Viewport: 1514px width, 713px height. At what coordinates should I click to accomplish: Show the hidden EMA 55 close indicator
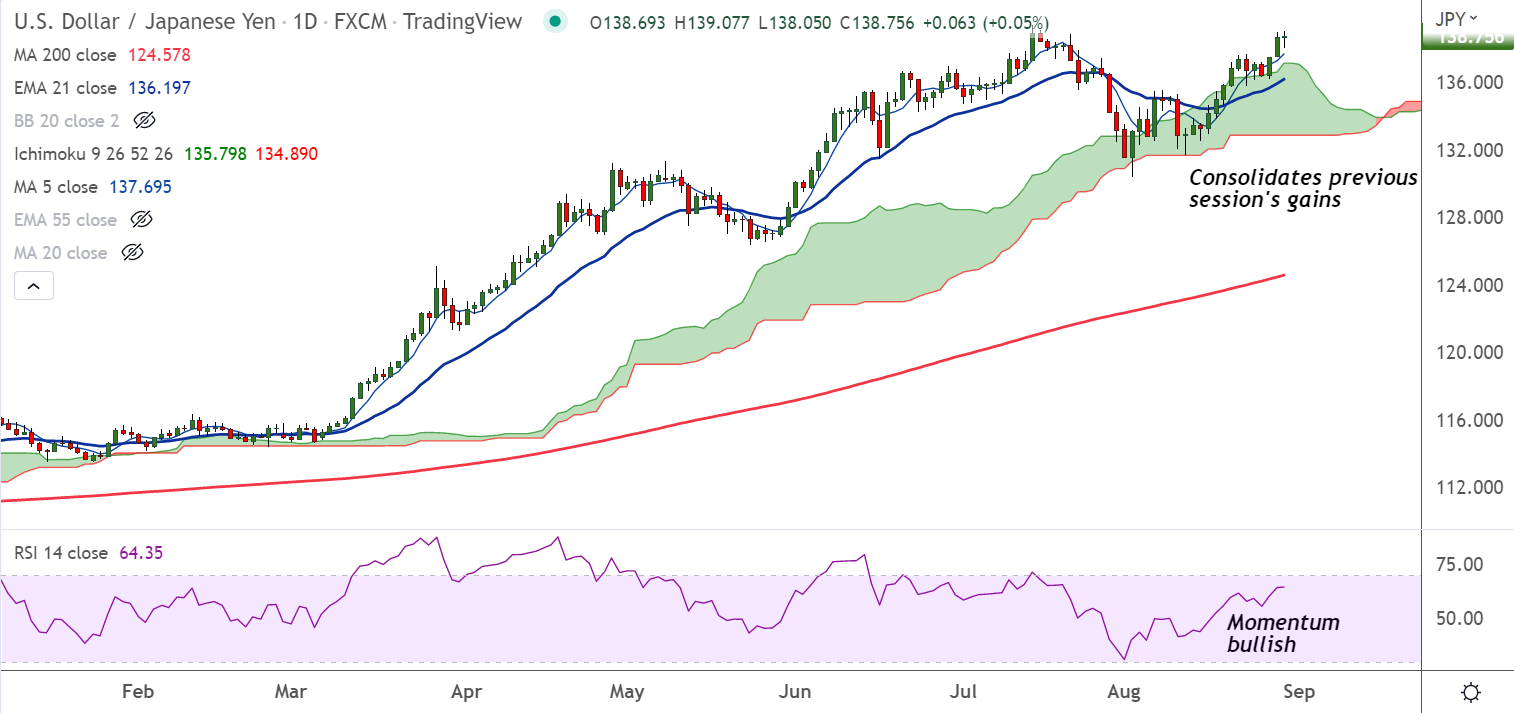[142, 220]
